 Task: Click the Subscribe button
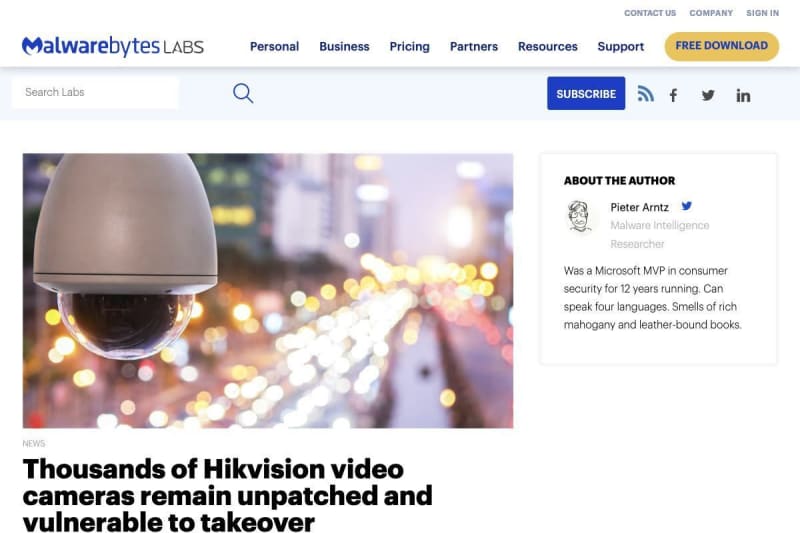[586, 93]
